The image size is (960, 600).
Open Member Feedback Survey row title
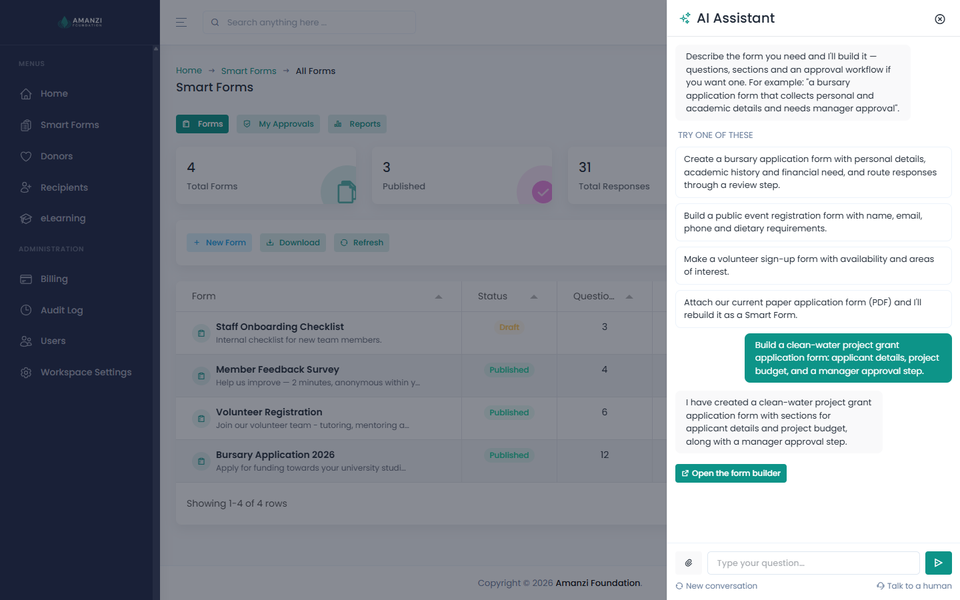pyautogui.click(x=277, y=370)
